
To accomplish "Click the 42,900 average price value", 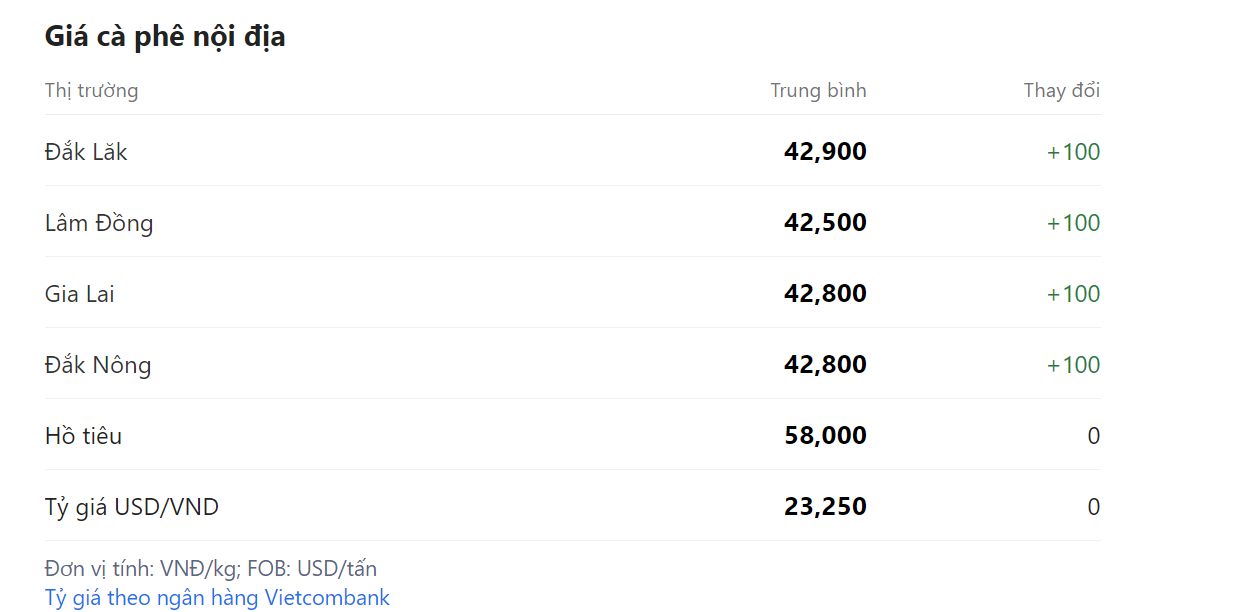I will (825, 152).
